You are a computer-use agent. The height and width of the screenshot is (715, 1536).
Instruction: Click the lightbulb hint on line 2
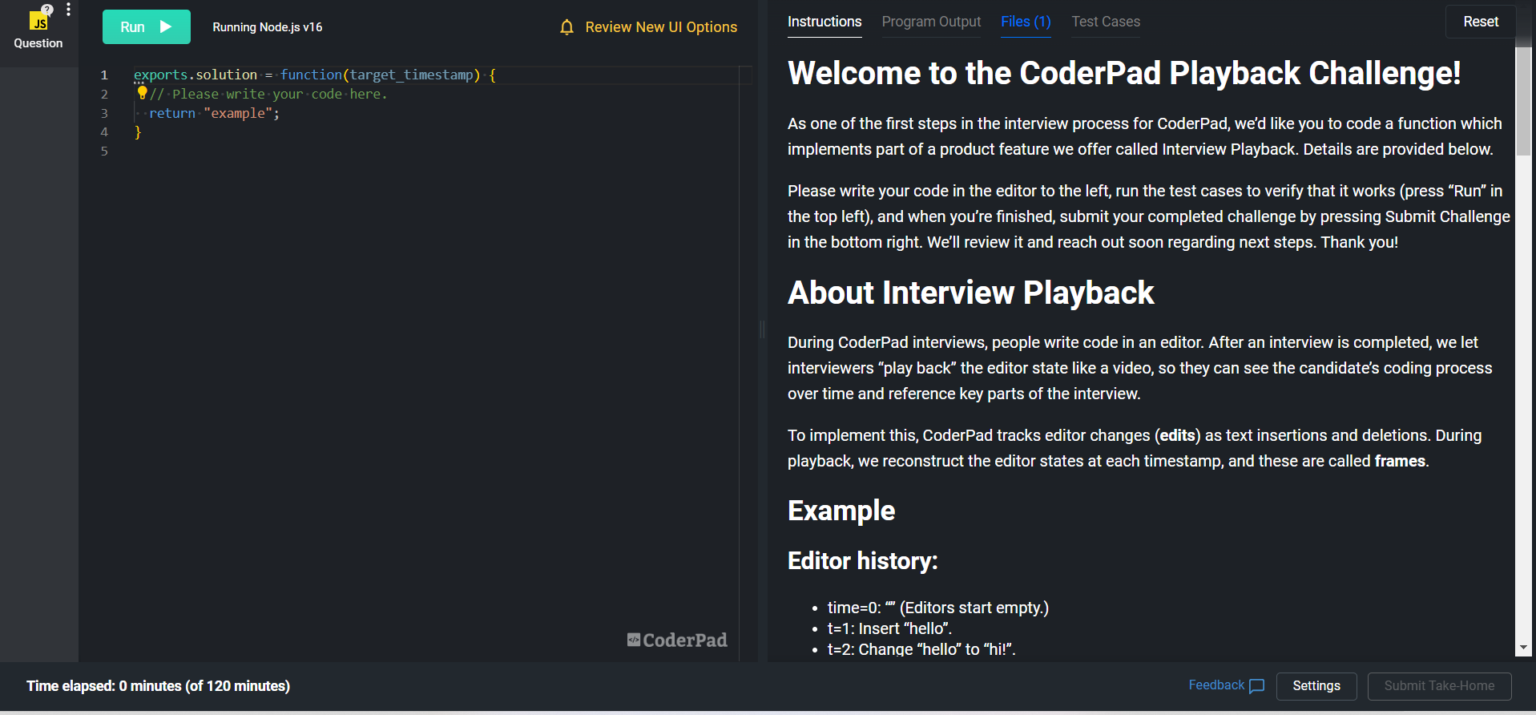pos(141,92)
